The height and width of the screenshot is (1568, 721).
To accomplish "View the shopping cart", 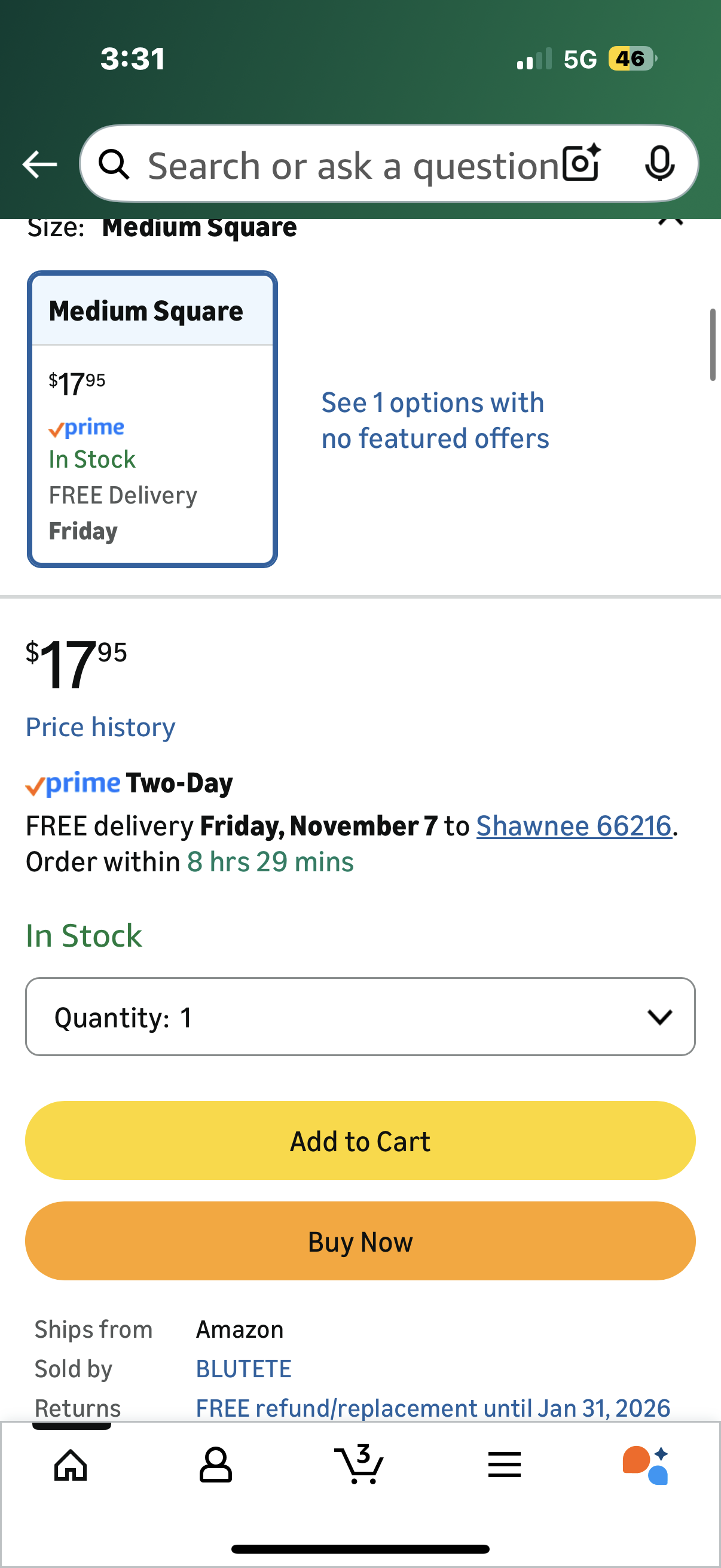I will 359,1465.
